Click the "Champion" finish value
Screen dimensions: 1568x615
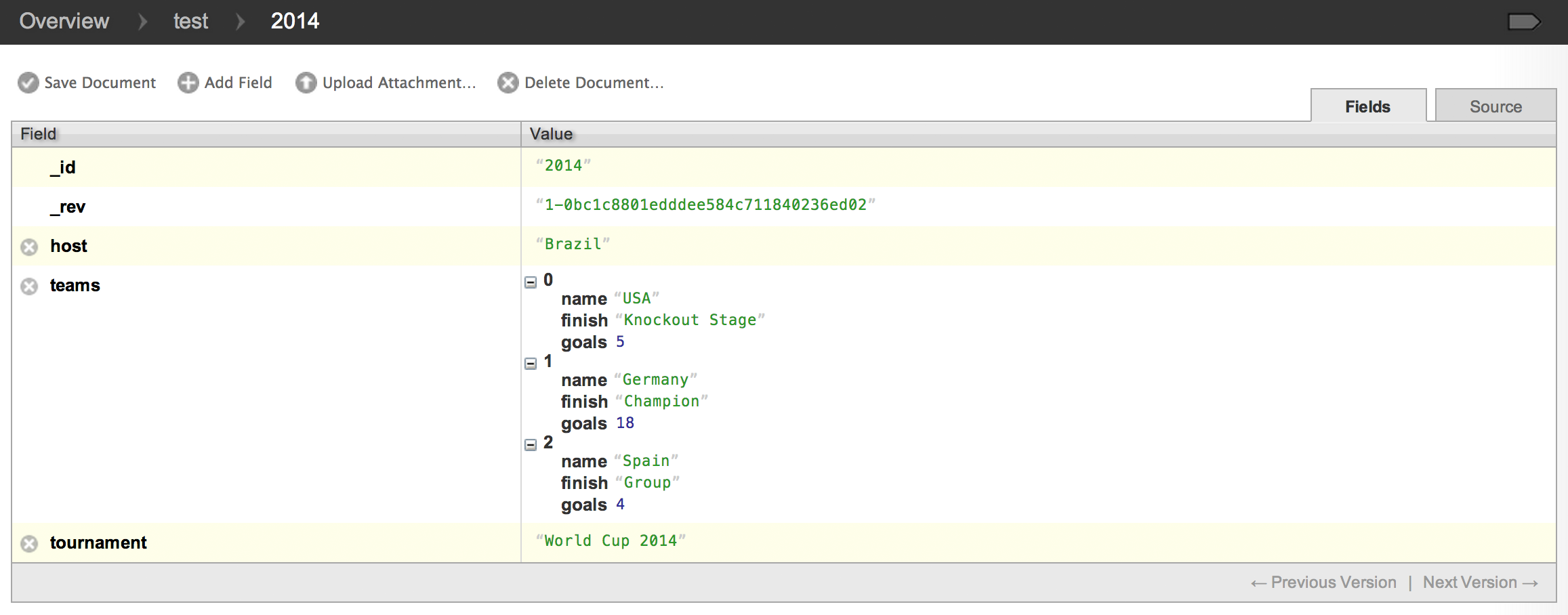coord(661,401)
